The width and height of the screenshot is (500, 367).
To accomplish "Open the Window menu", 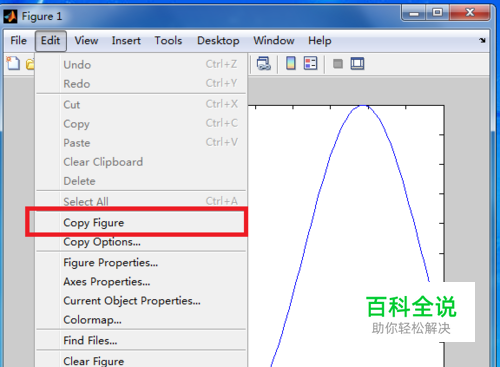I will (274, 41).
